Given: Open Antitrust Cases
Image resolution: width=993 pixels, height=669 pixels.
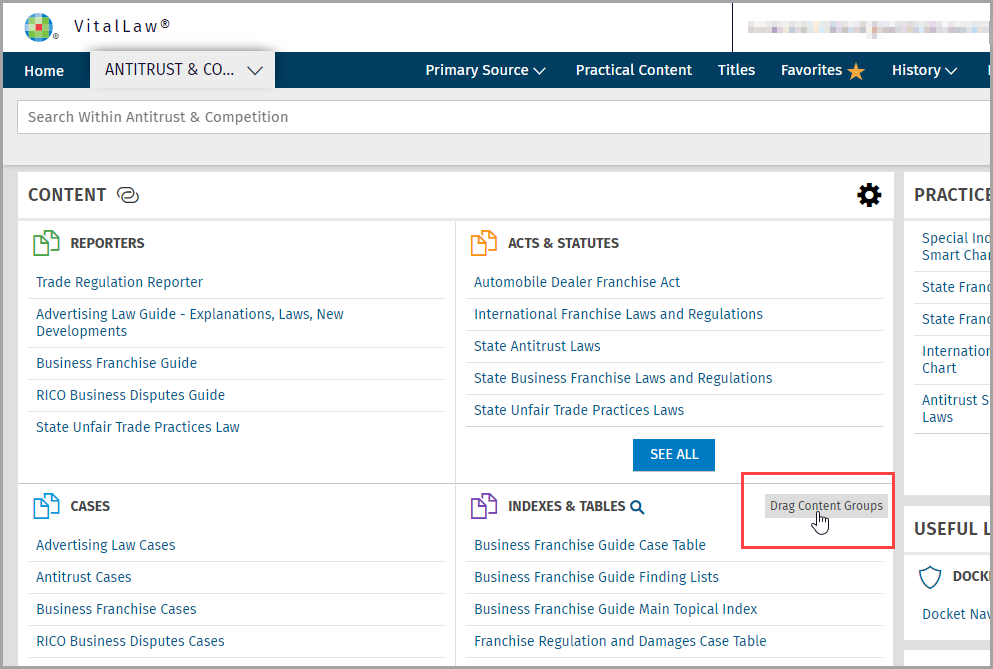Looking at the screenshot, I should pos(84,577).
